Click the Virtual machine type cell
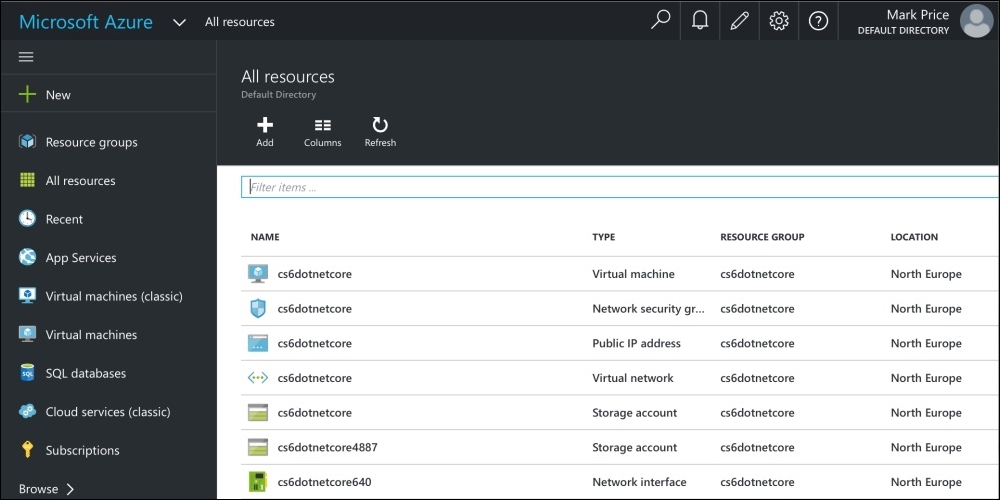Viewport: 1000px width, 500px height. coord(633,274)
